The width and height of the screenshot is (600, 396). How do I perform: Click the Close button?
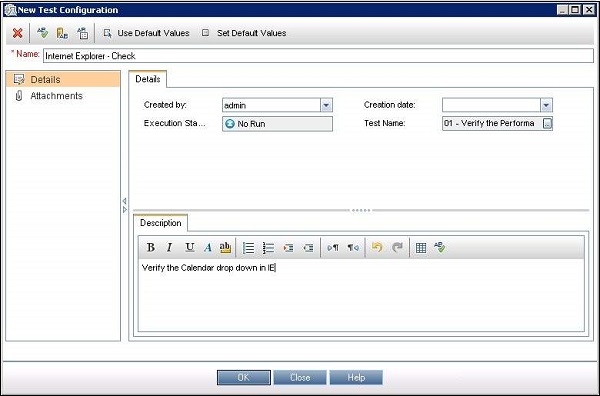pyautogui.click(x=300, y=377)
